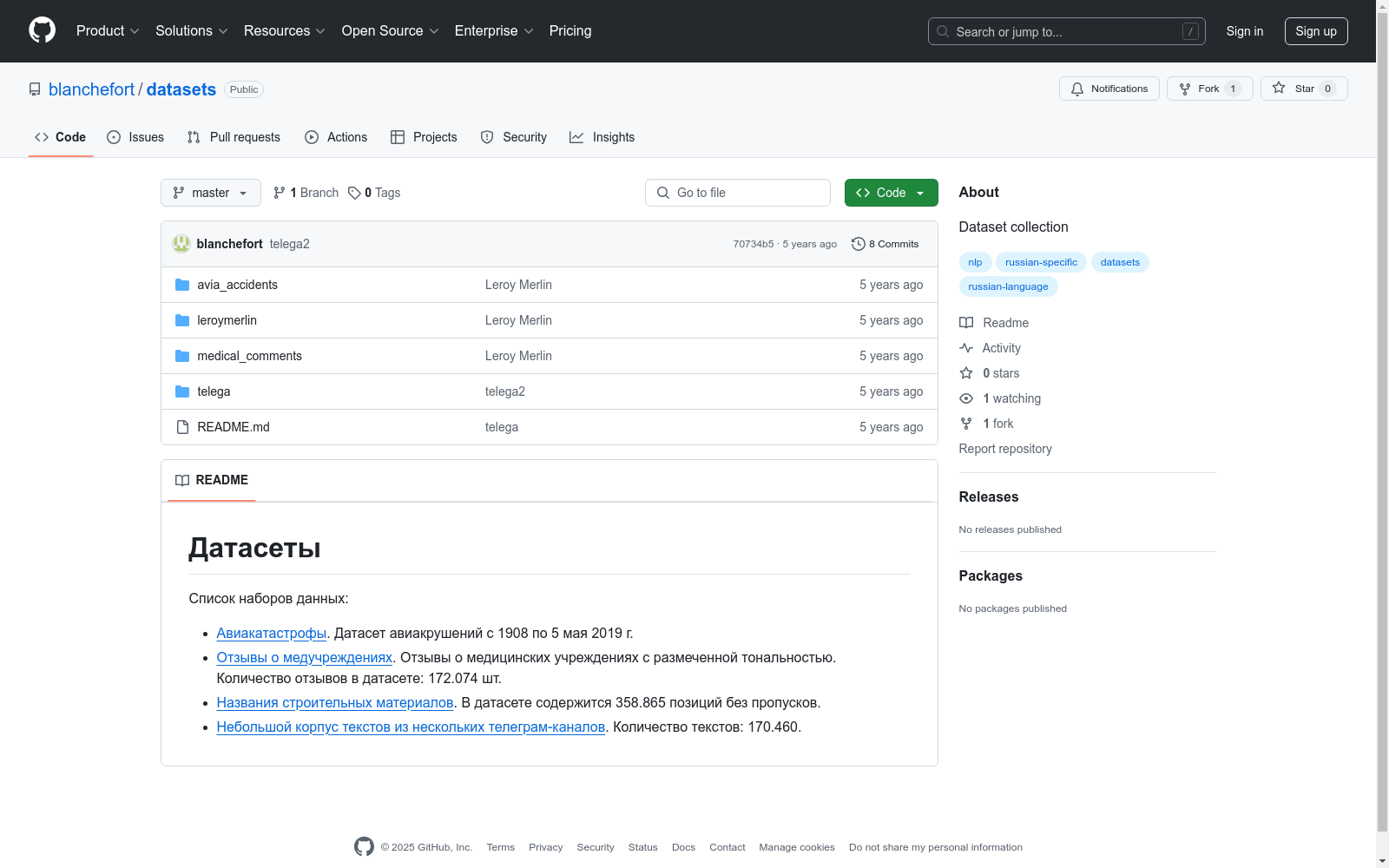
Task: Click the Sign in link
Action: 1245,31
